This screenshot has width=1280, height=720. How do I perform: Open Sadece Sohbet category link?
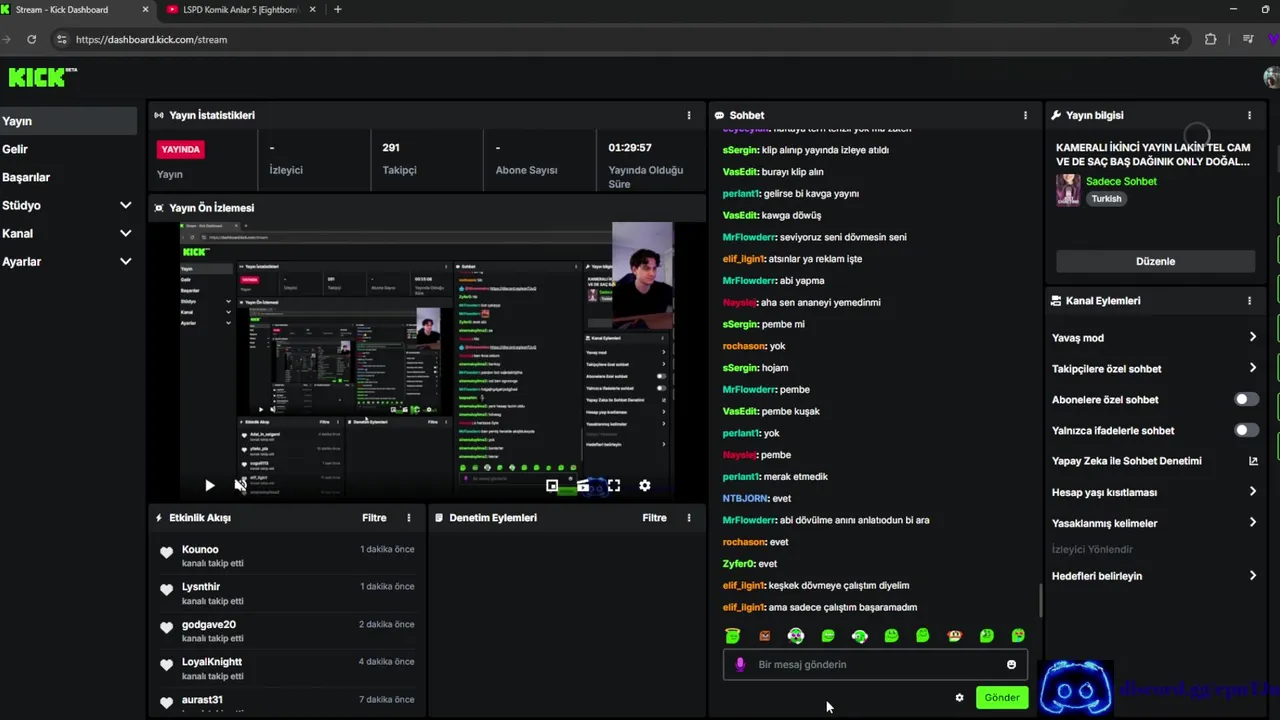point(1121,181)
